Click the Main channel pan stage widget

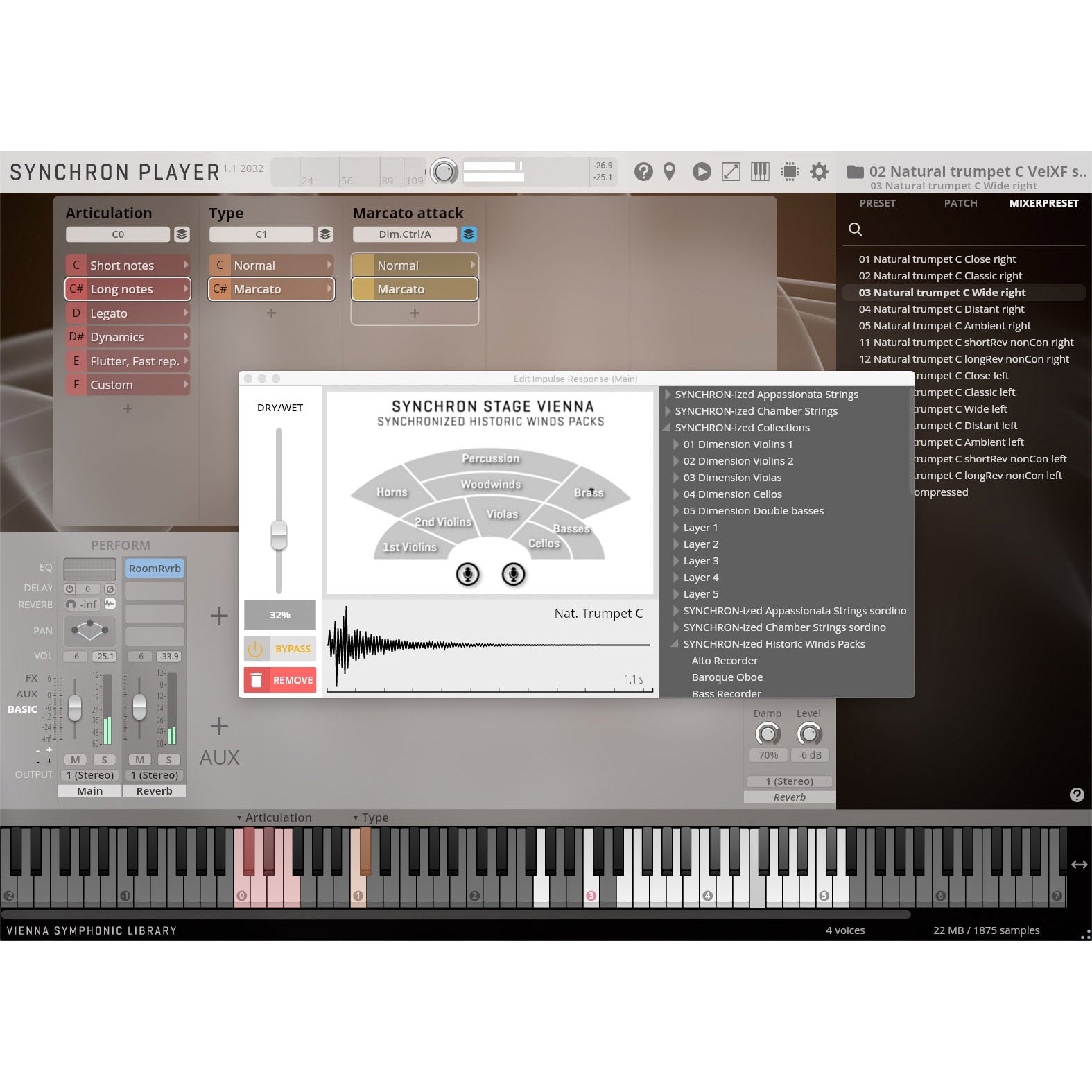(90, 630)
